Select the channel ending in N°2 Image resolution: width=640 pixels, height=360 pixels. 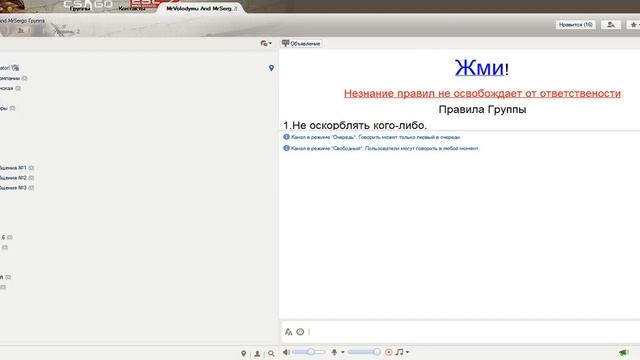[16, 178]
